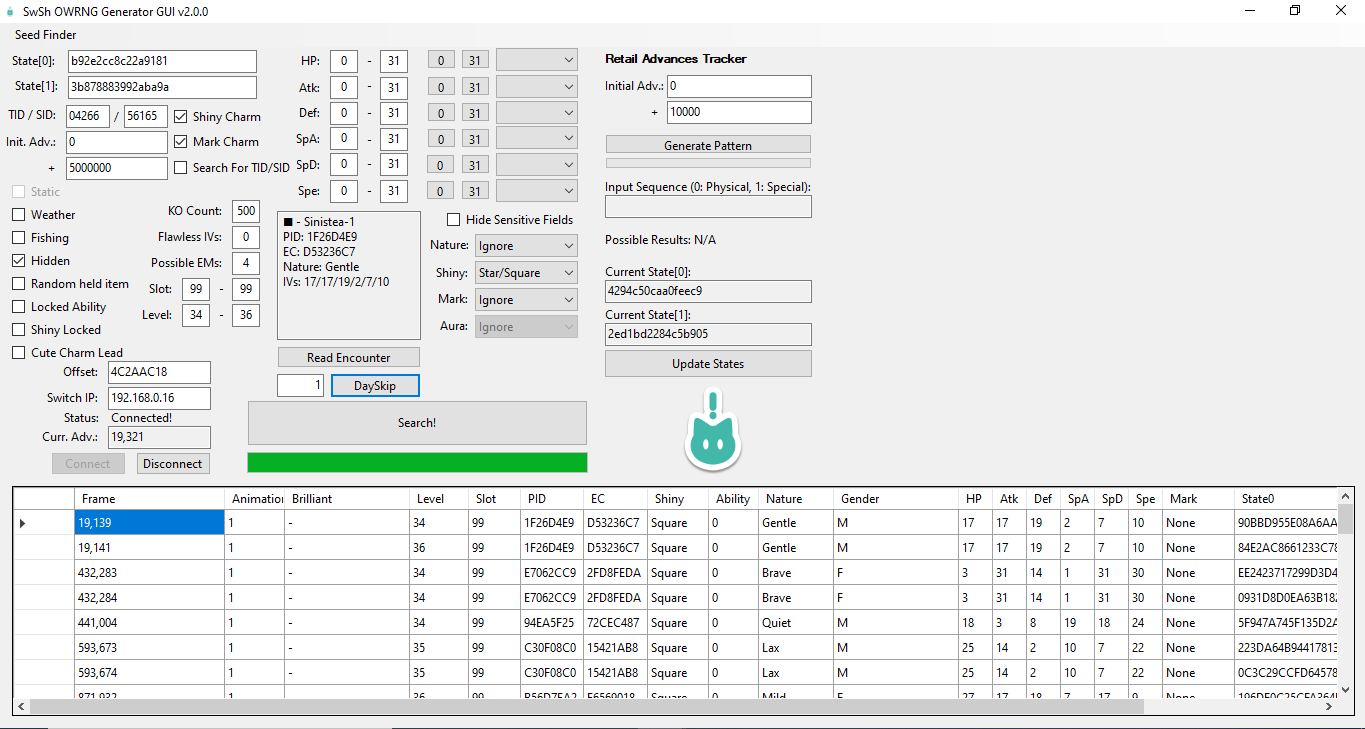Focus the DaySkip count field
The width and height of the screenshot is (1365, 729).
pos(300,385)
